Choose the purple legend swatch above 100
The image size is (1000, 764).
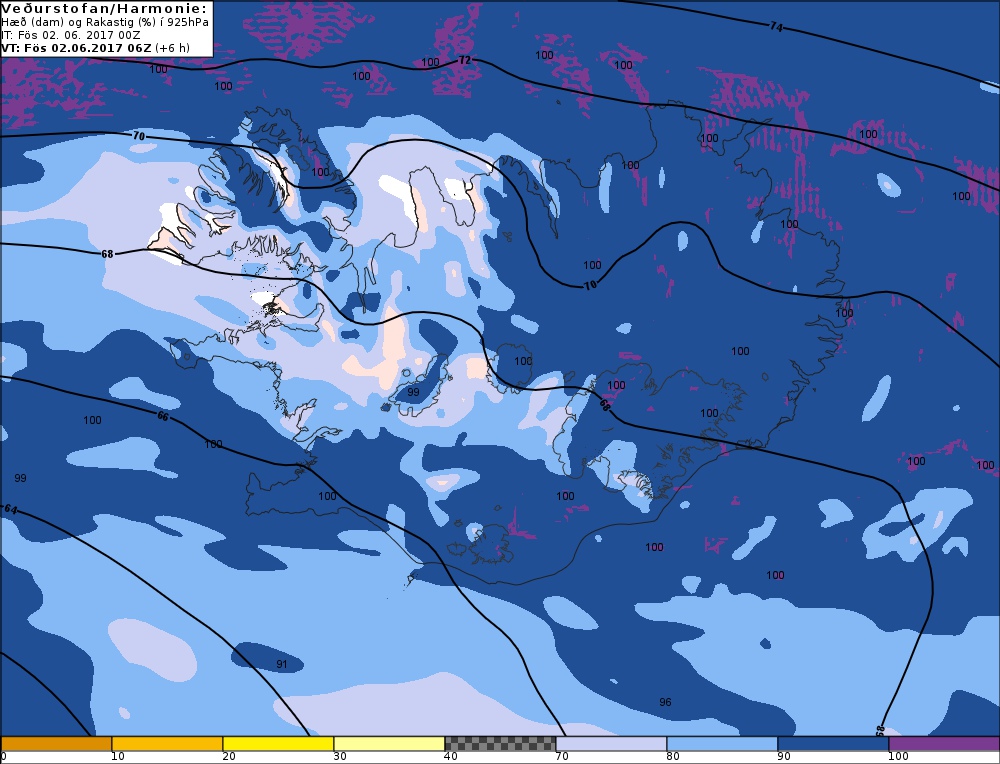(944, 744)
